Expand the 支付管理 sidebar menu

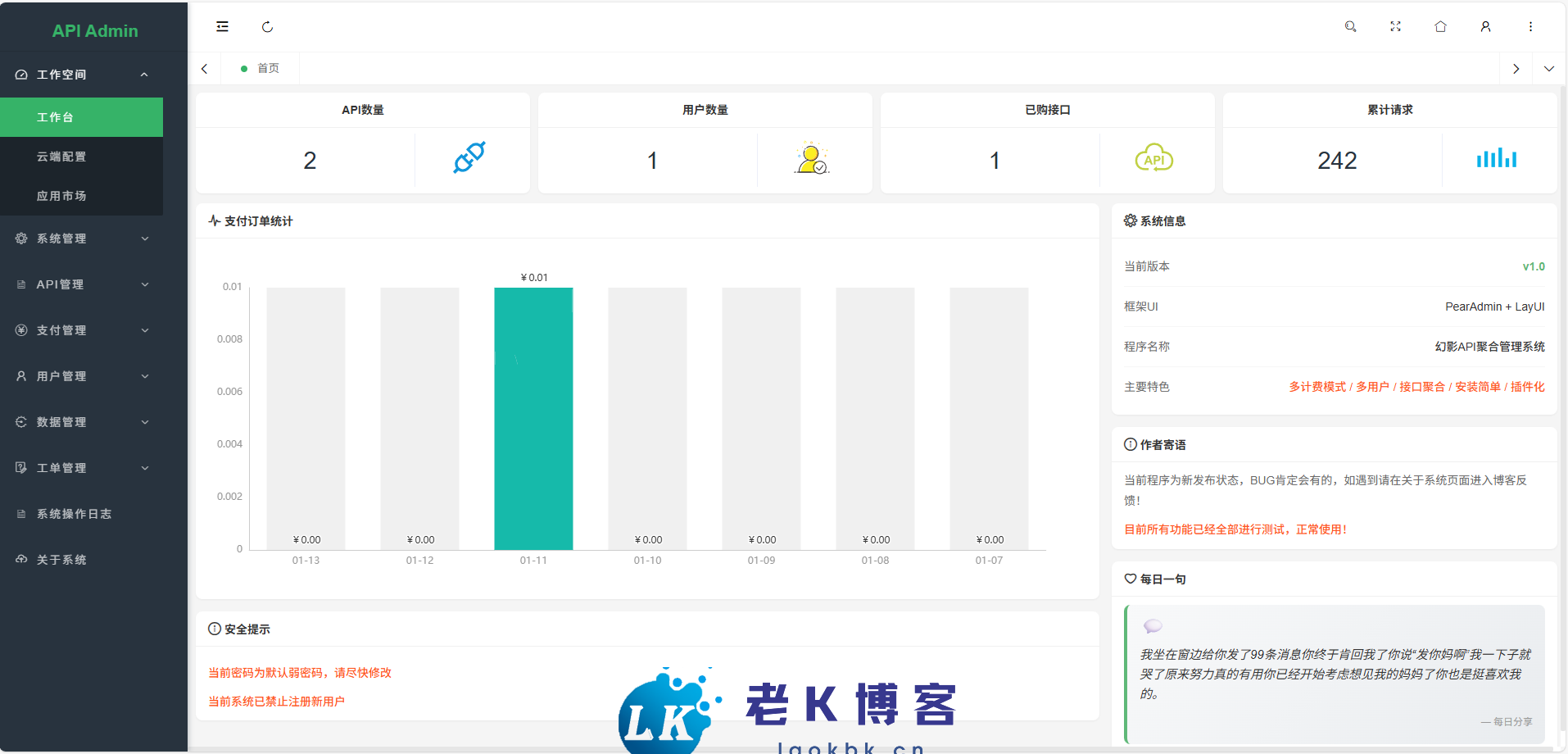82,330
